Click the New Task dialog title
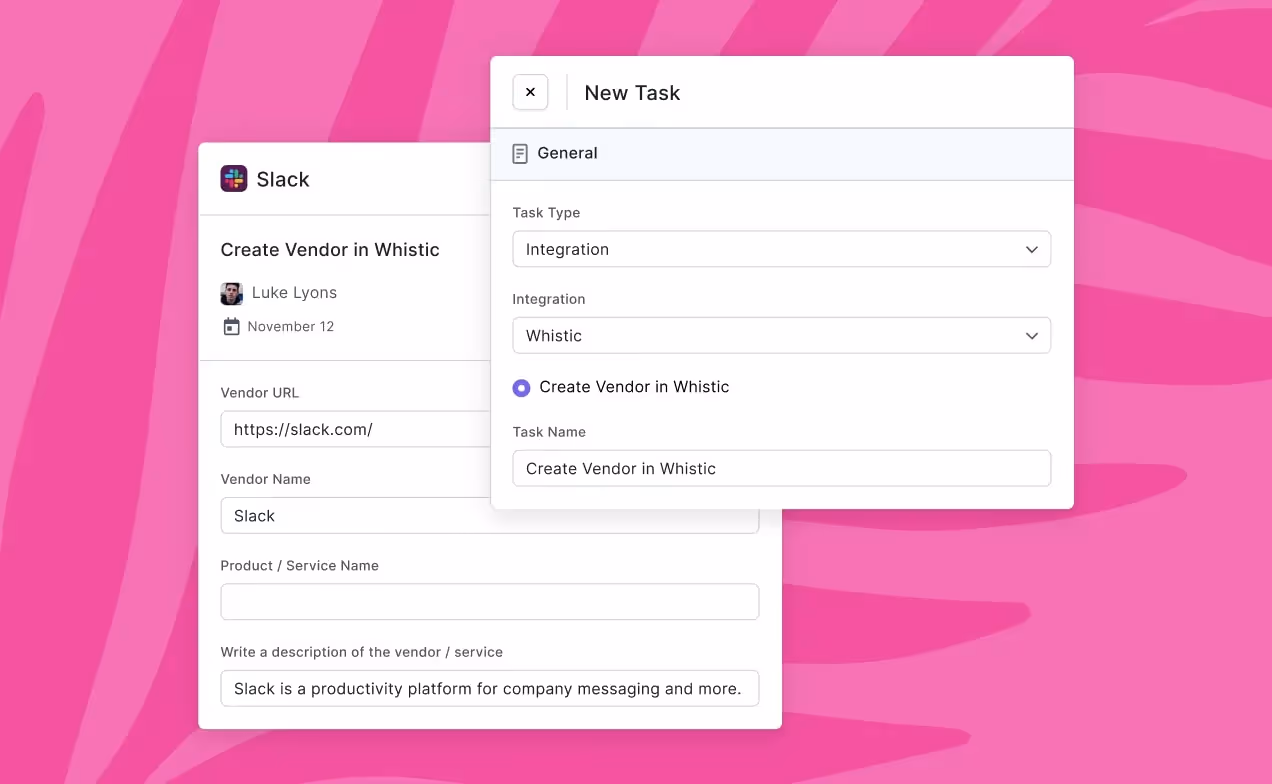Viewport: 1272px width, 784px height. coord(632,93)
